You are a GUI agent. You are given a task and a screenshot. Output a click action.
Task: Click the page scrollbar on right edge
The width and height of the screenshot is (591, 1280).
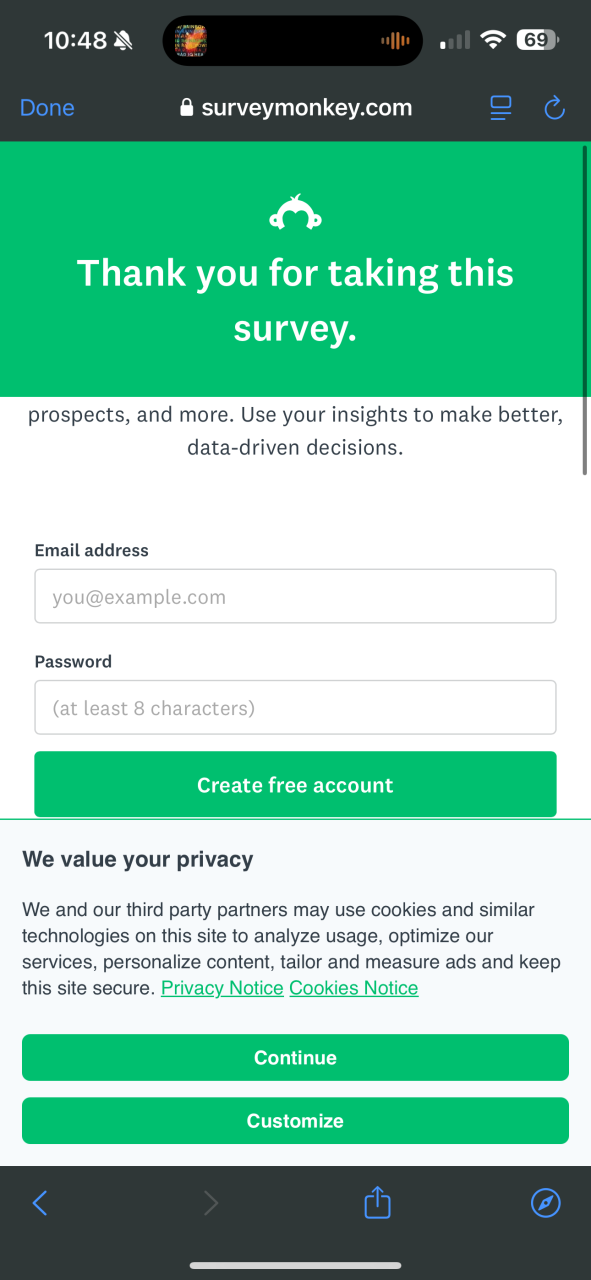[x=585, y=310]
